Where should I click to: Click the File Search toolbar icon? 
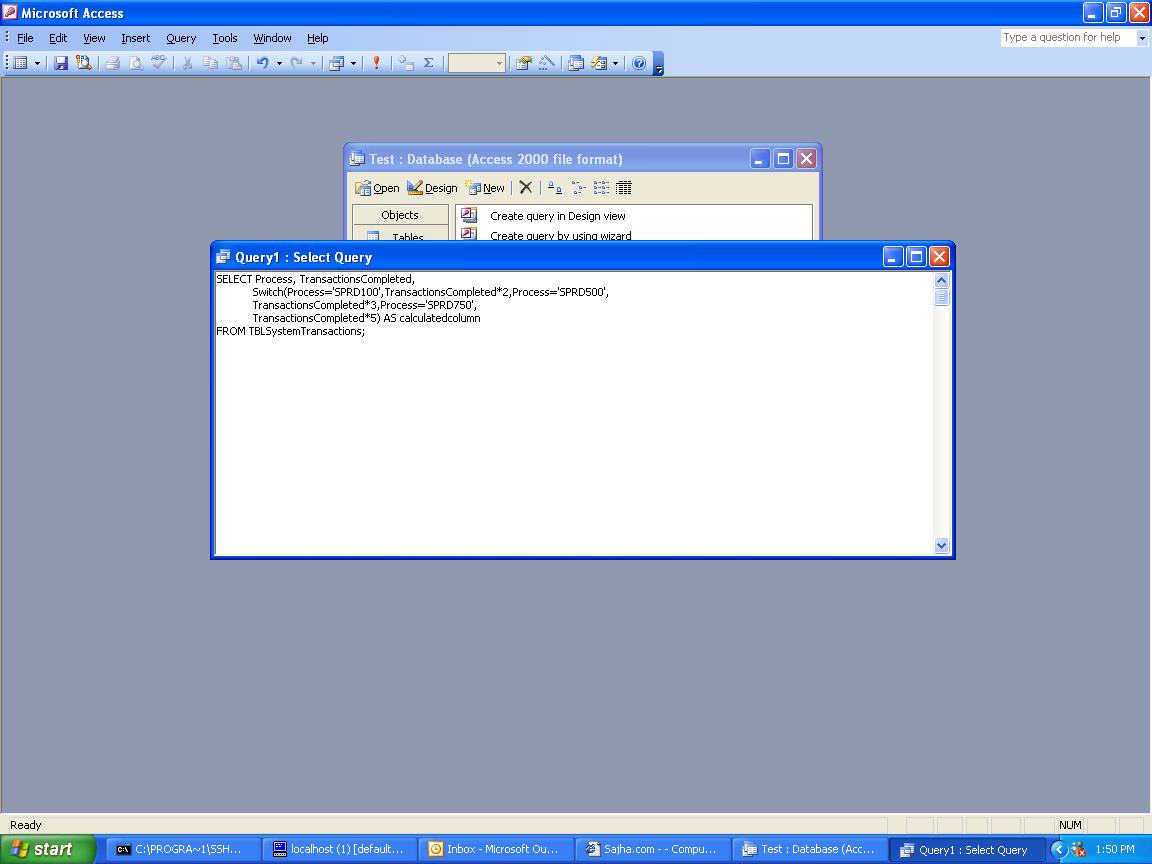pos(84,63)
